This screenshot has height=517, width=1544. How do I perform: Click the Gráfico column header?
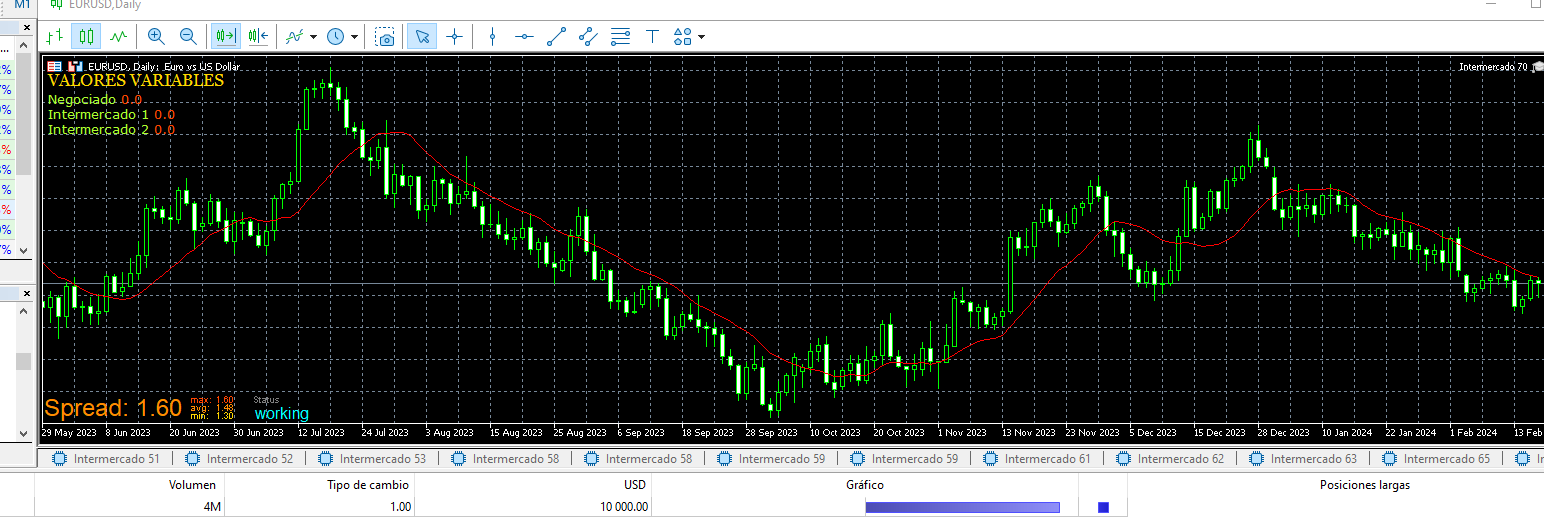pos(865,485)
